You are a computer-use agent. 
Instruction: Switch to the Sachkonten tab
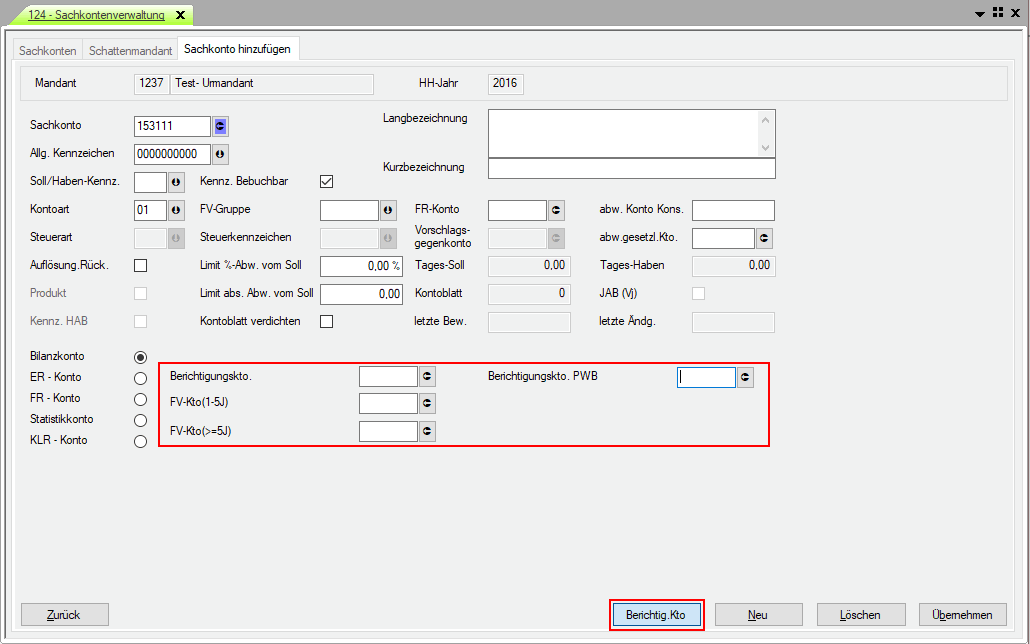coord(48,50)
